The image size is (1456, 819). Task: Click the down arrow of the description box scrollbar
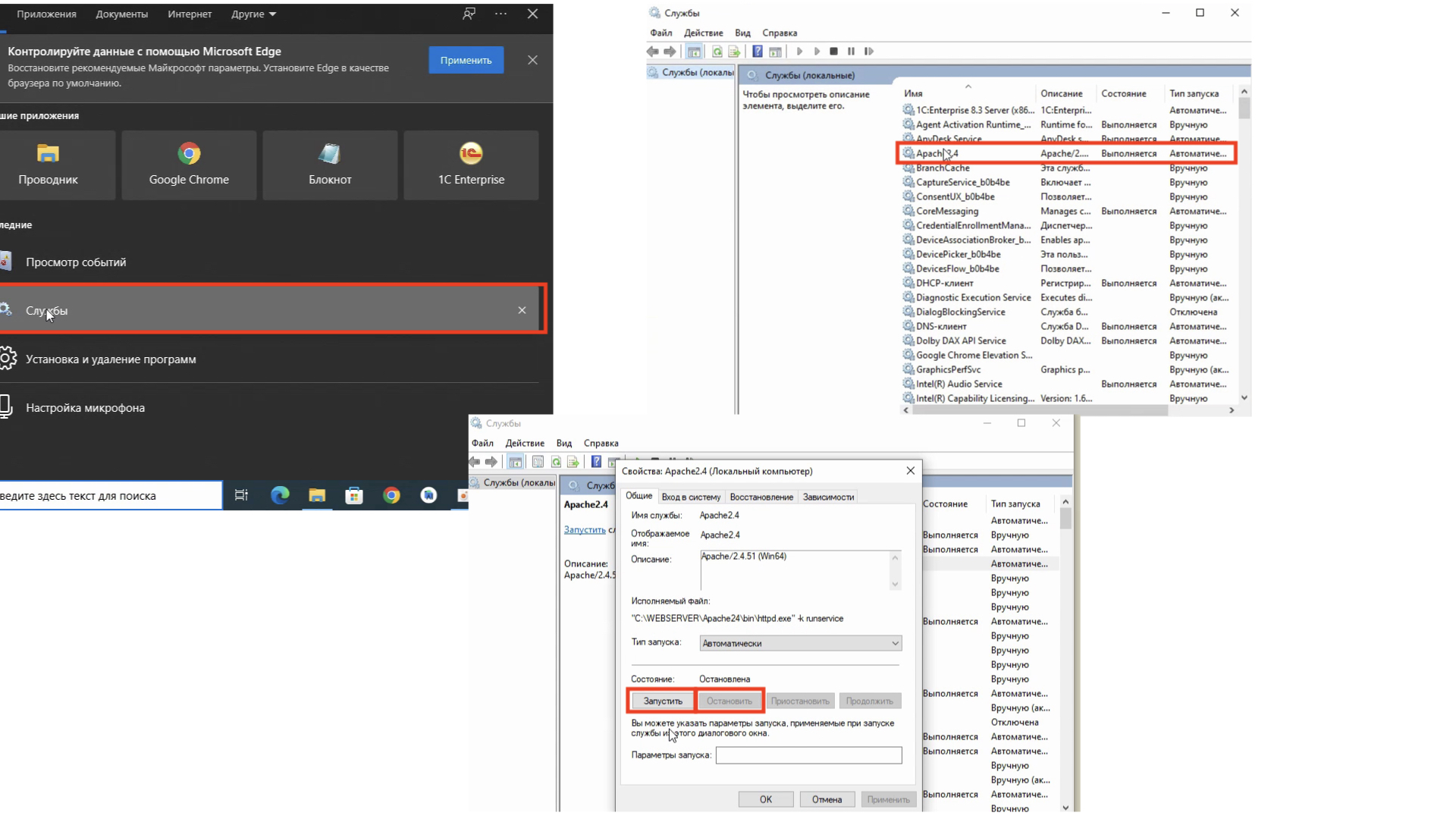pyautogui.click(x=895, y=584)
